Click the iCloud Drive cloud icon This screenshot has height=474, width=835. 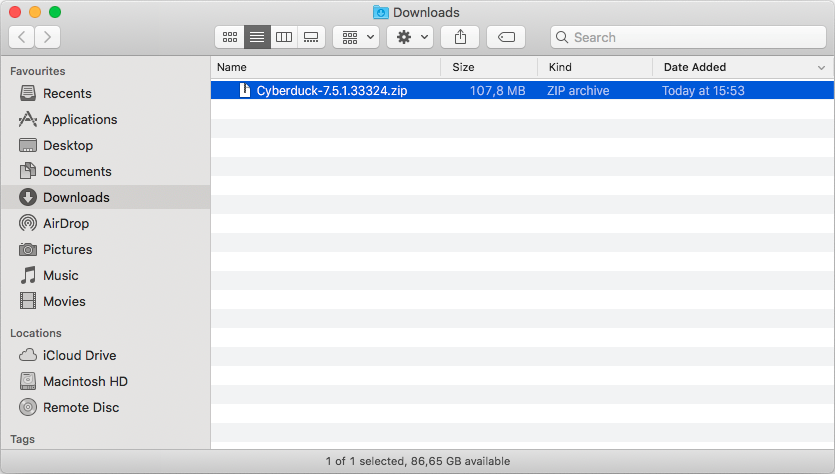click(x=28, y=355)
